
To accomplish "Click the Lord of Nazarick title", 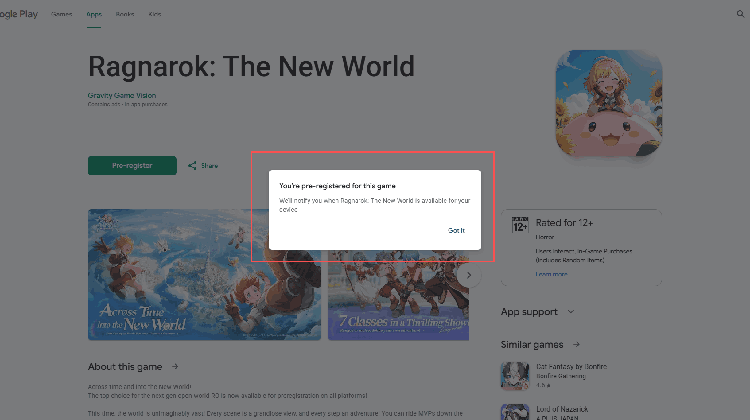I will point(562,409).
